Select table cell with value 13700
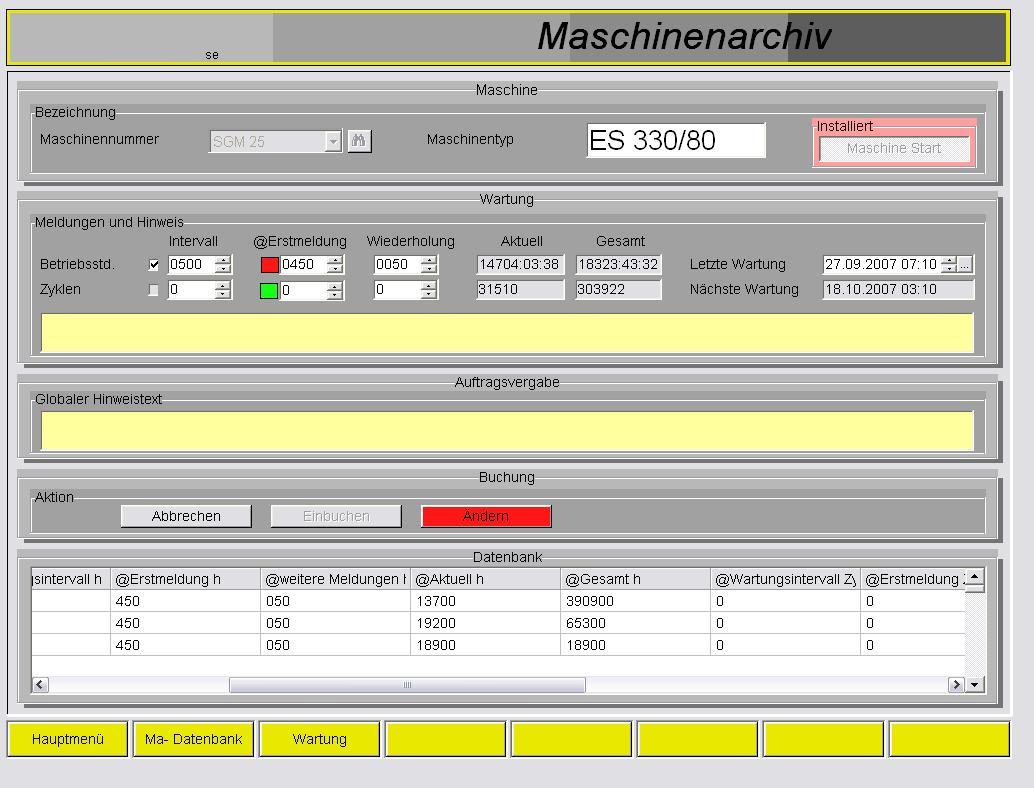 point(485,601)
